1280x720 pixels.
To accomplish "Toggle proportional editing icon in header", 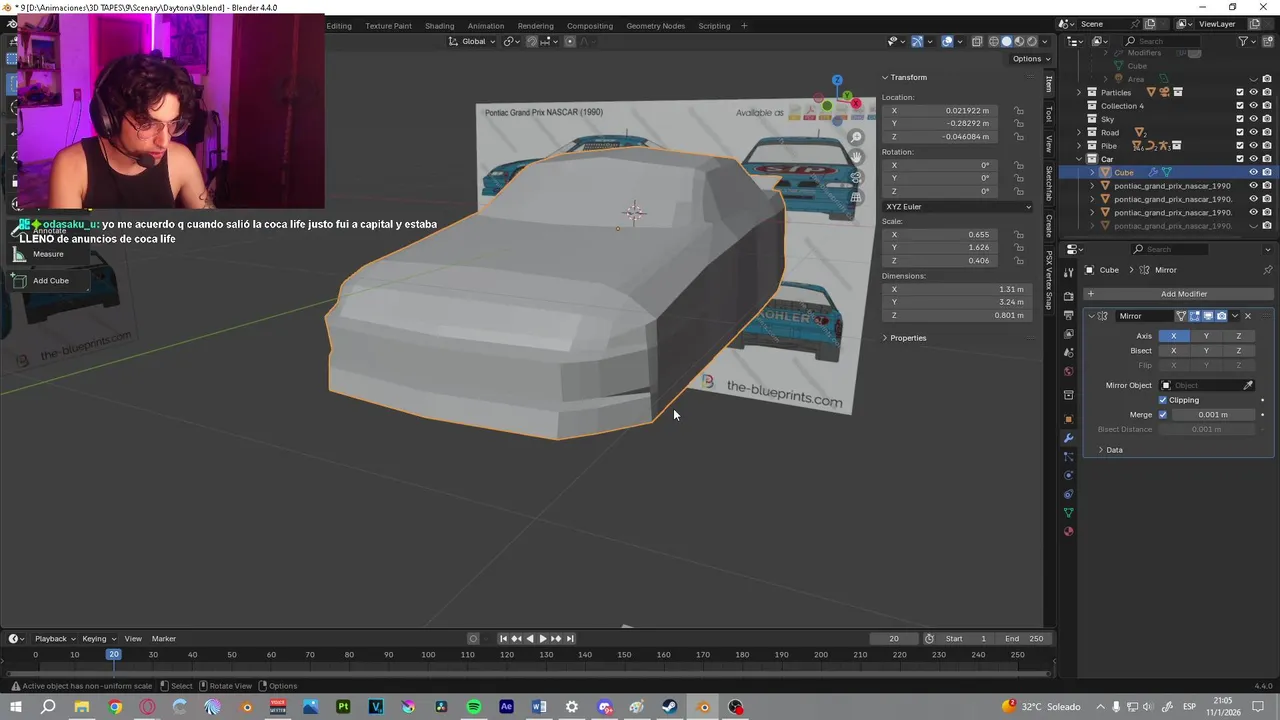I will pyautogui.click(x=570, y=41).
